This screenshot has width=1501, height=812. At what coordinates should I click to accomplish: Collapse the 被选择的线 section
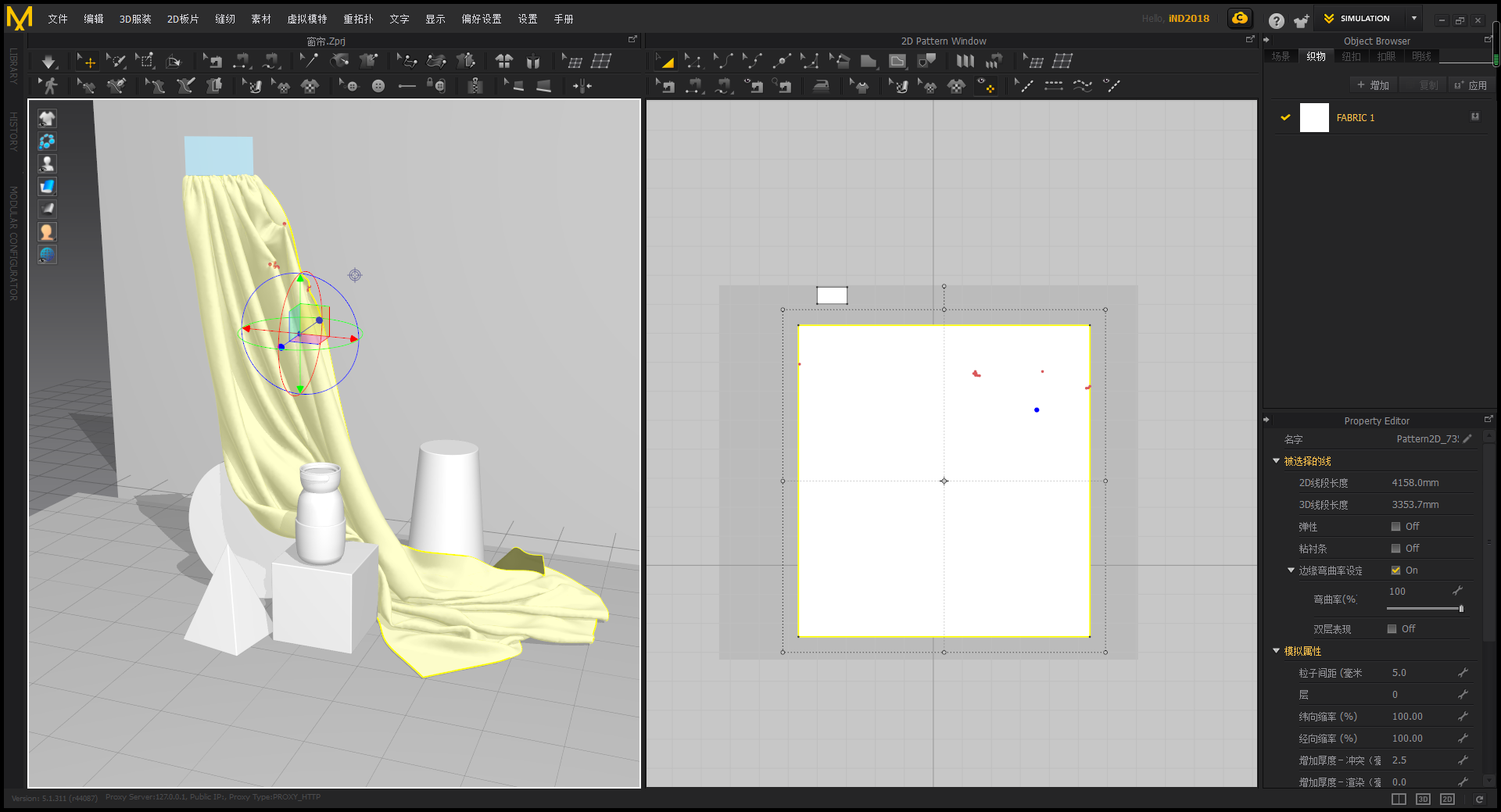[x=1277, y=460]
